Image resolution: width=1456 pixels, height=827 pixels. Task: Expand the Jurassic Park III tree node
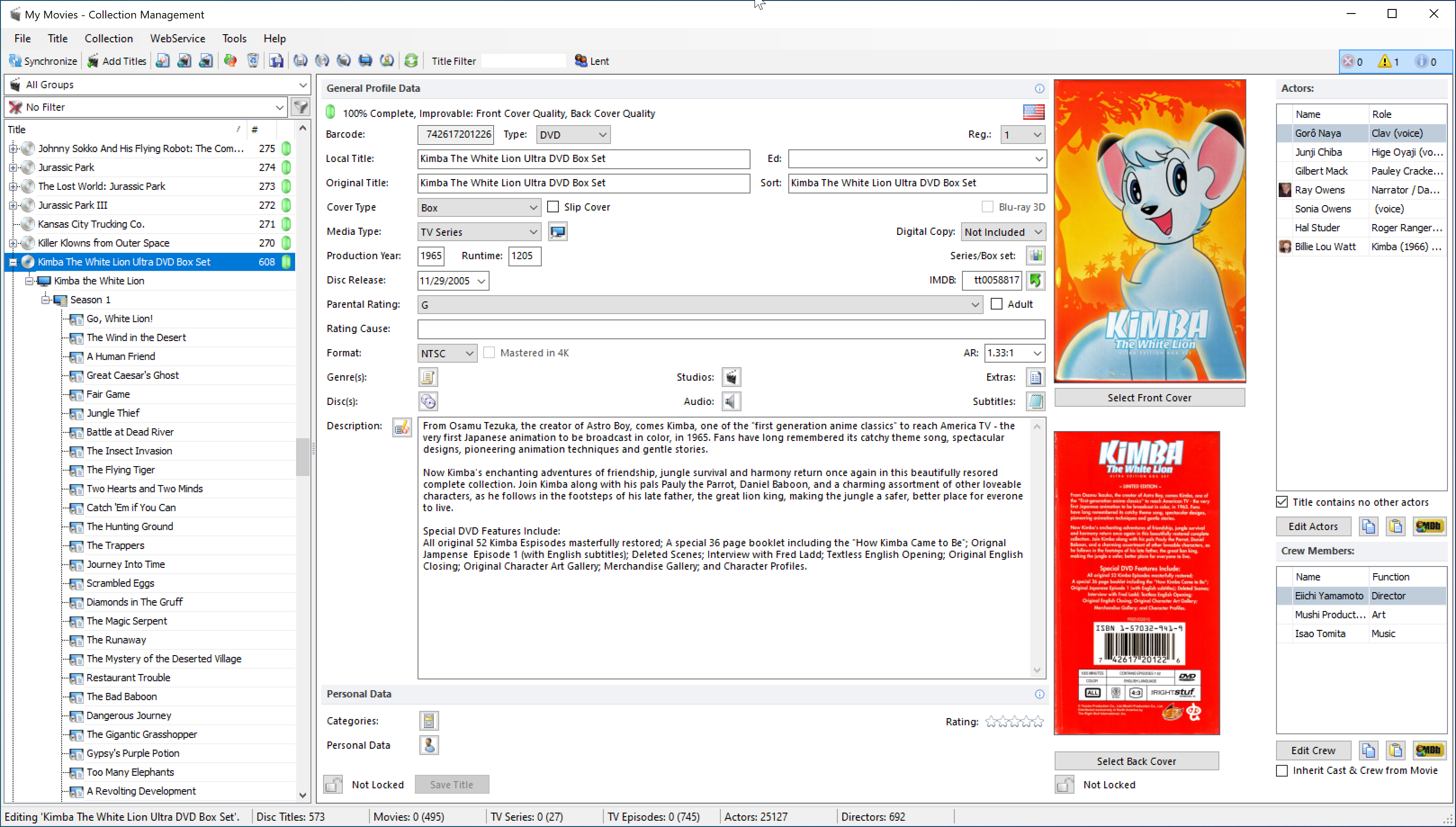[x=13, y=205]
